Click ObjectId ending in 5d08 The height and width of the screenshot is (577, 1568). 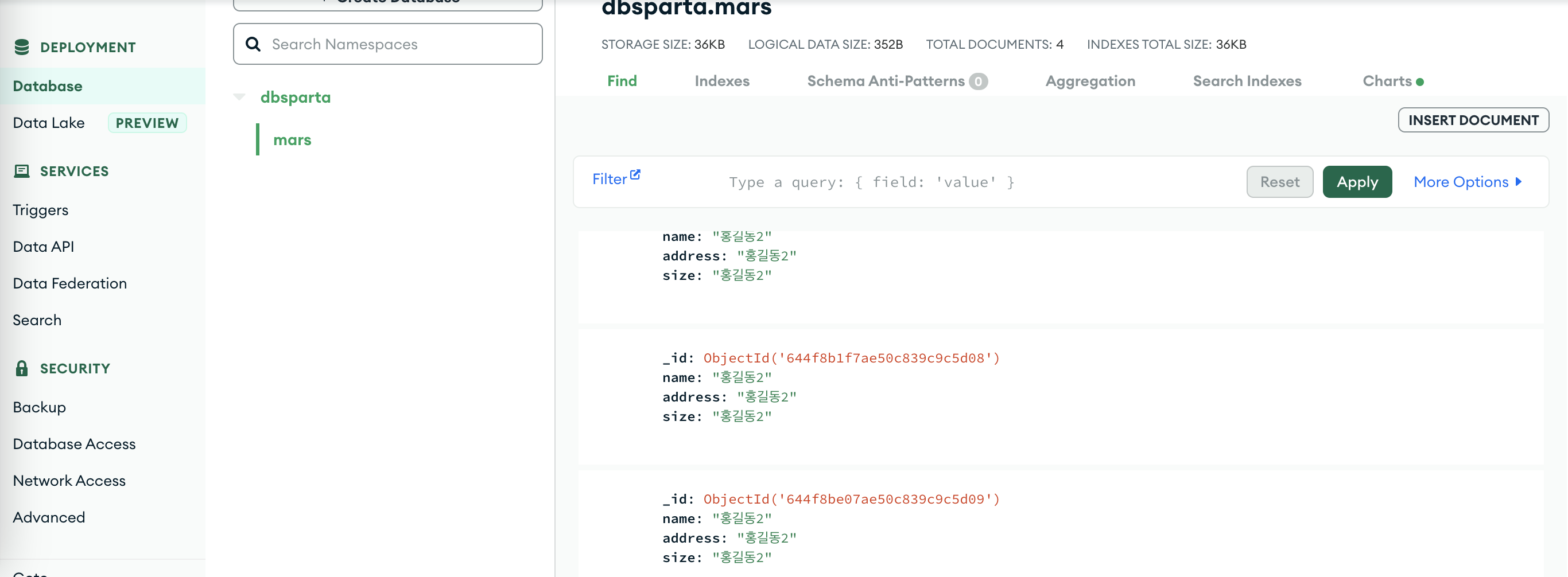[x=852, y=358]
